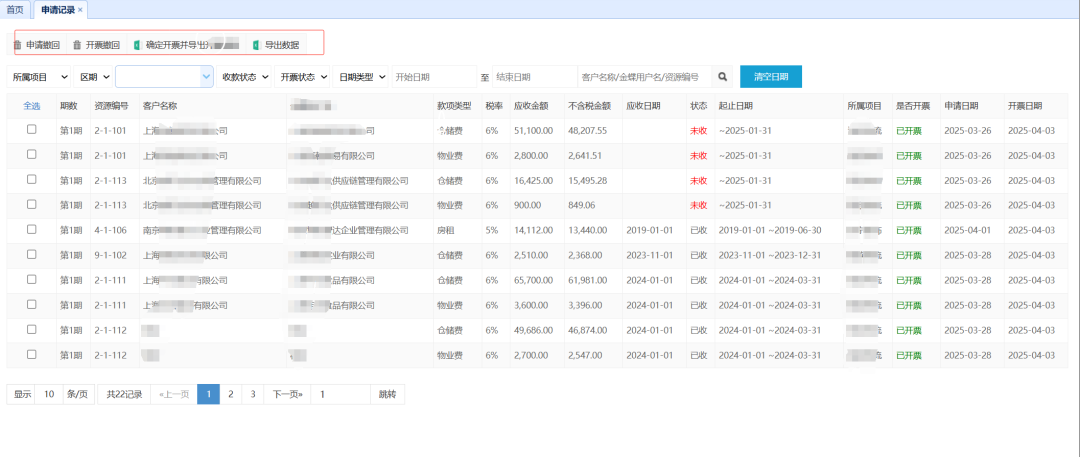This screenshot has height=457, width=1080.
Task: Focus the 开始日期 date field
Action: point(434,77)
